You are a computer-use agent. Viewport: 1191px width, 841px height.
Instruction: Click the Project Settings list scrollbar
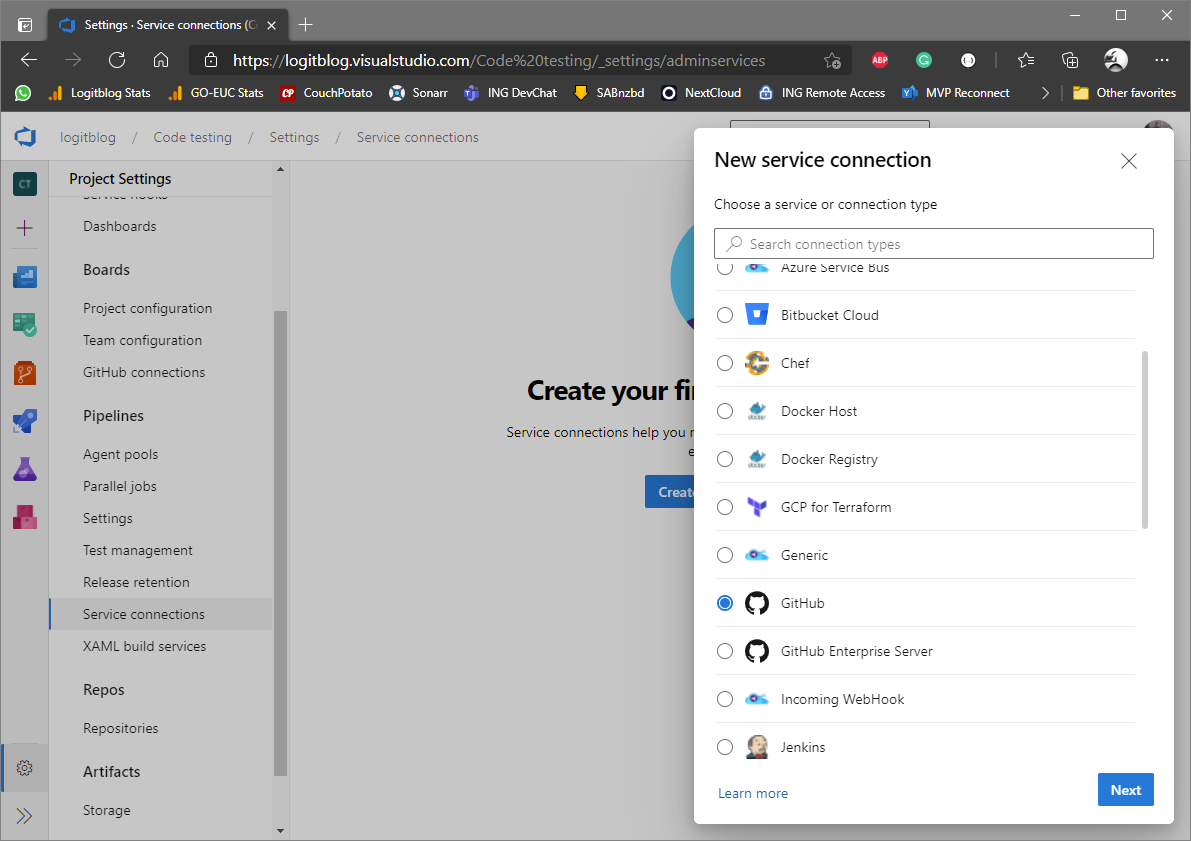click(x=280, y=543)
